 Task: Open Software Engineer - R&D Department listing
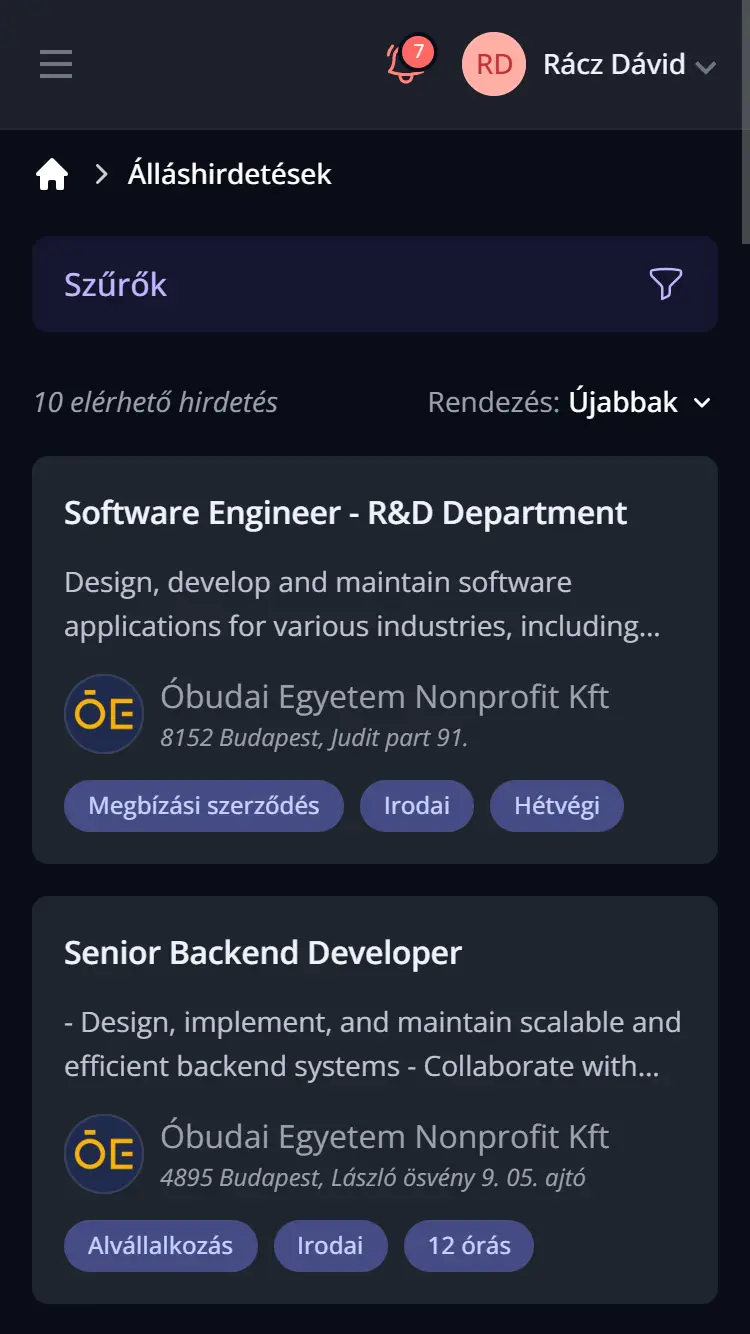click(345, 513)
